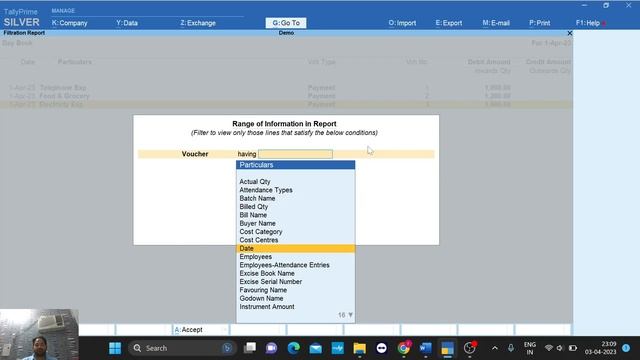Open the M: E-mail menu
The width and height of the screenshot is (640, 360).
(496, 23)
